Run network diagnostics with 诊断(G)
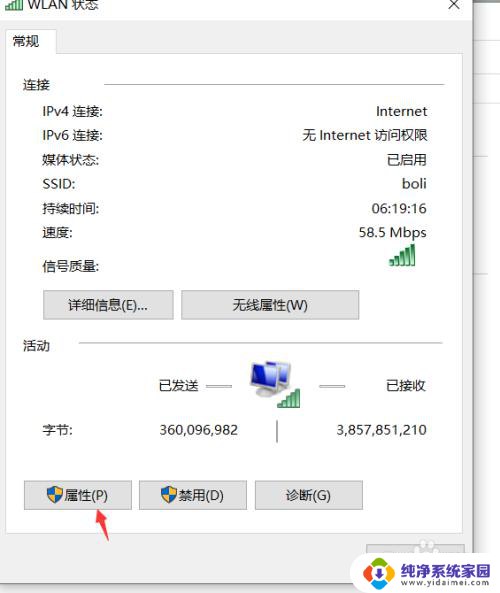 [x=309, y=495]
